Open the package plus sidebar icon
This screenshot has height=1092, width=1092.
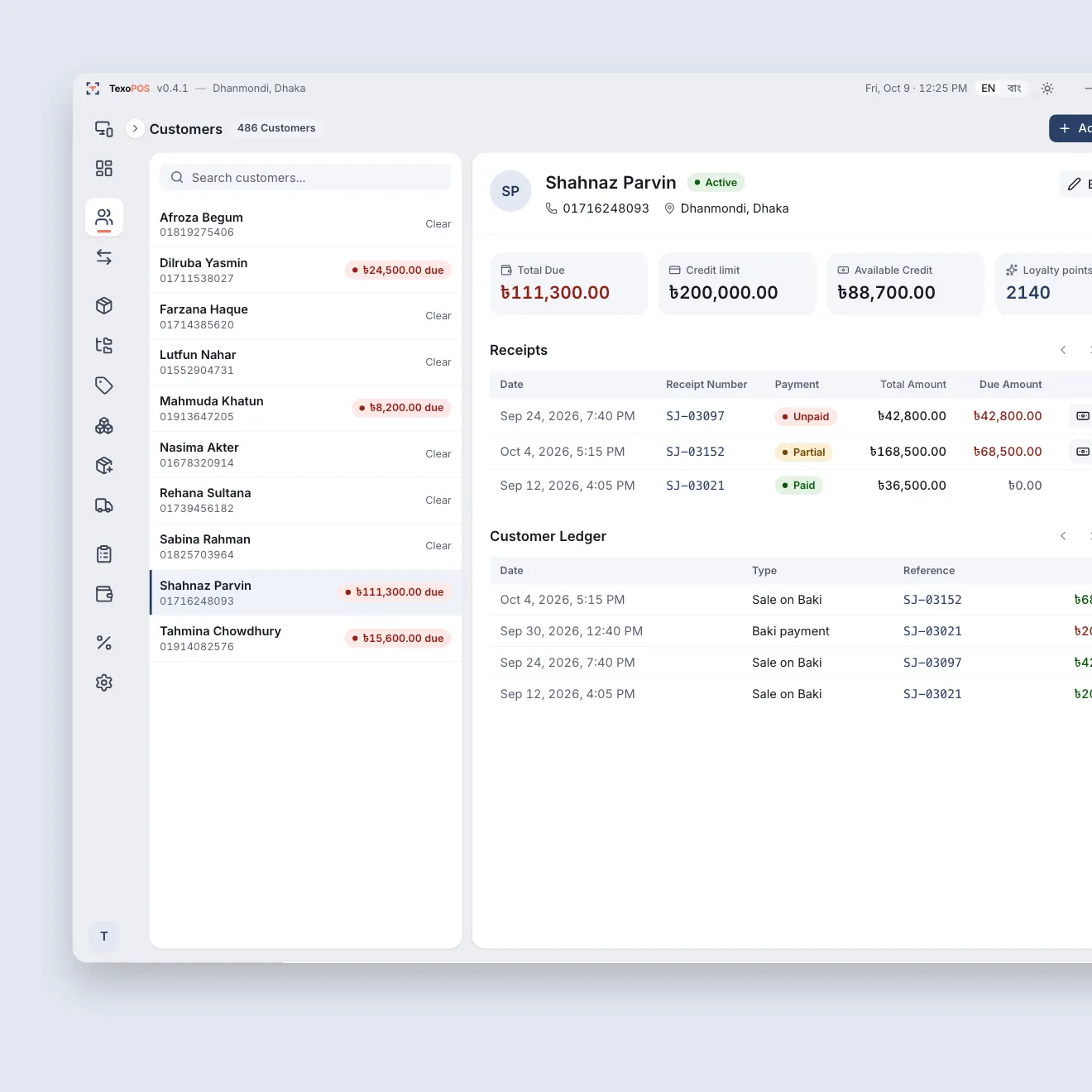pos(104,466)
